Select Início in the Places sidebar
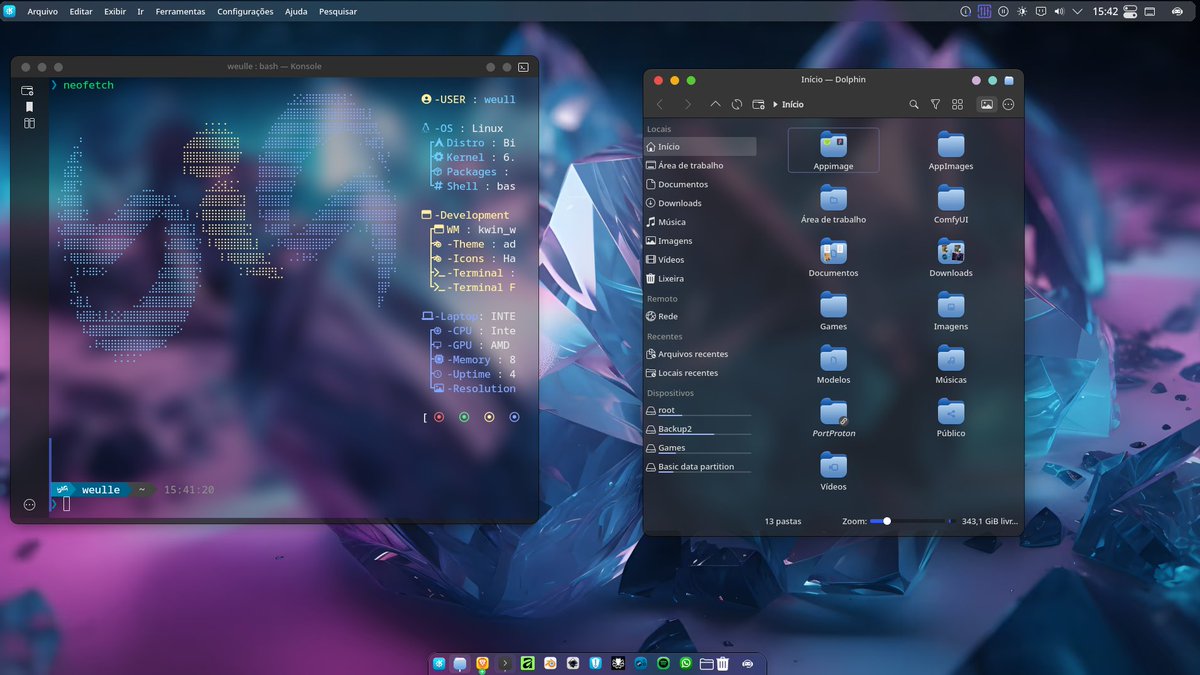Viewport: 1200px width, 675px height. click(700, 147)
